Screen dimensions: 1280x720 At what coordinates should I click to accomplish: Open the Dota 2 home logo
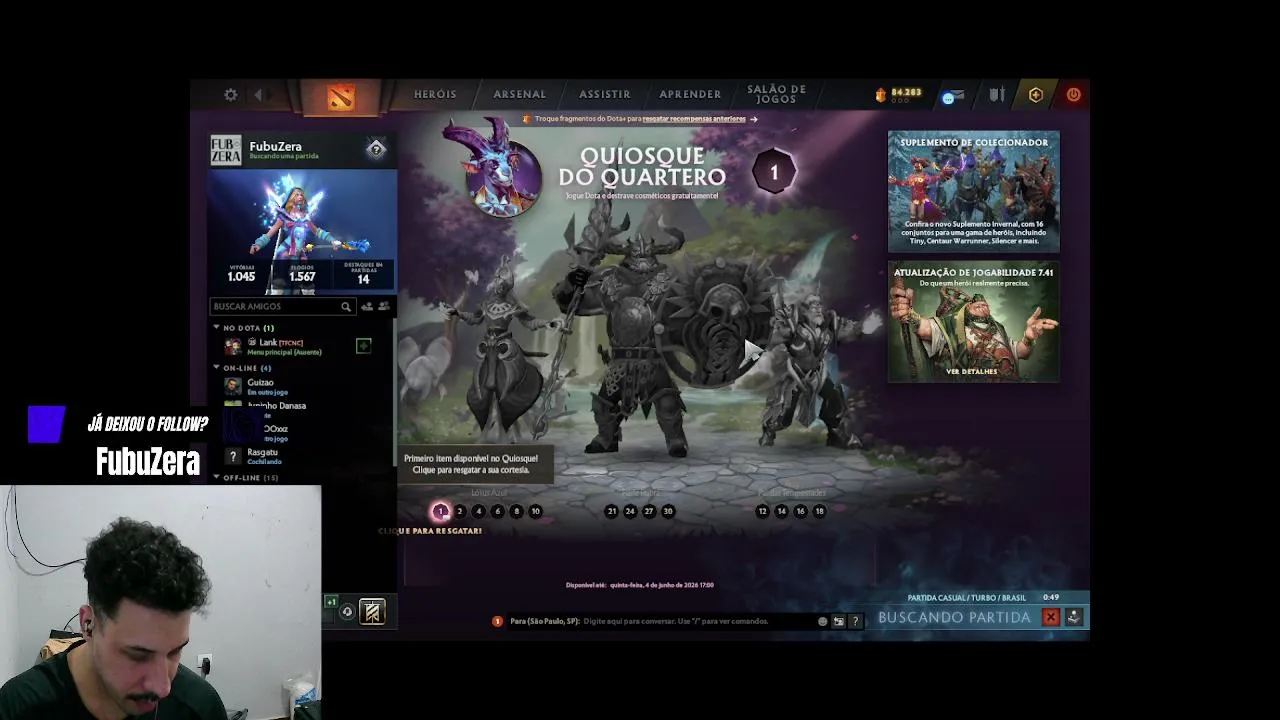click(341, 97)
